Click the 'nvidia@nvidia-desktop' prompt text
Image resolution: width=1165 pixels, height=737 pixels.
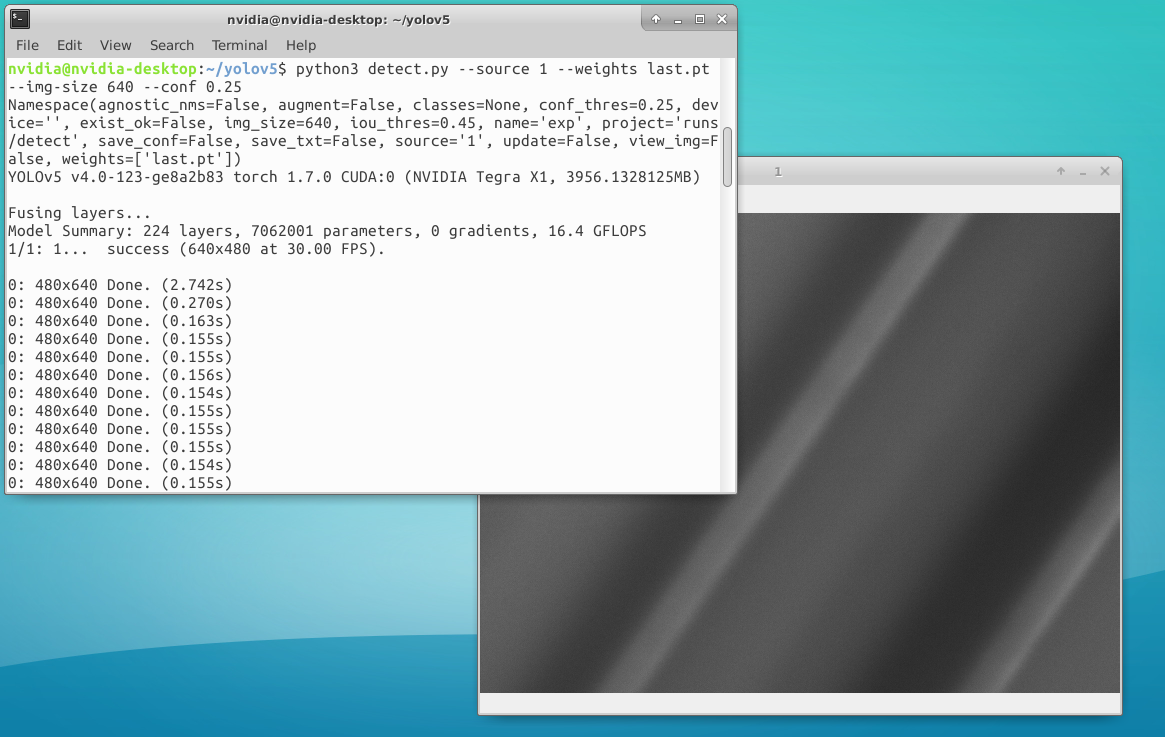click(102, 69)
